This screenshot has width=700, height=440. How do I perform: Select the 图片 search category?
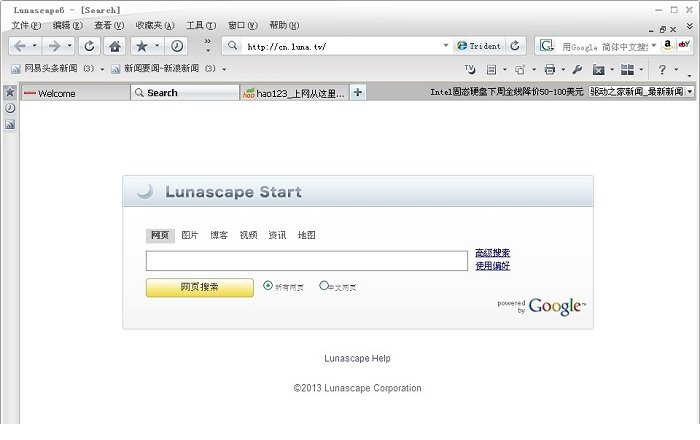pyautogui.click(x=190, y=235)
